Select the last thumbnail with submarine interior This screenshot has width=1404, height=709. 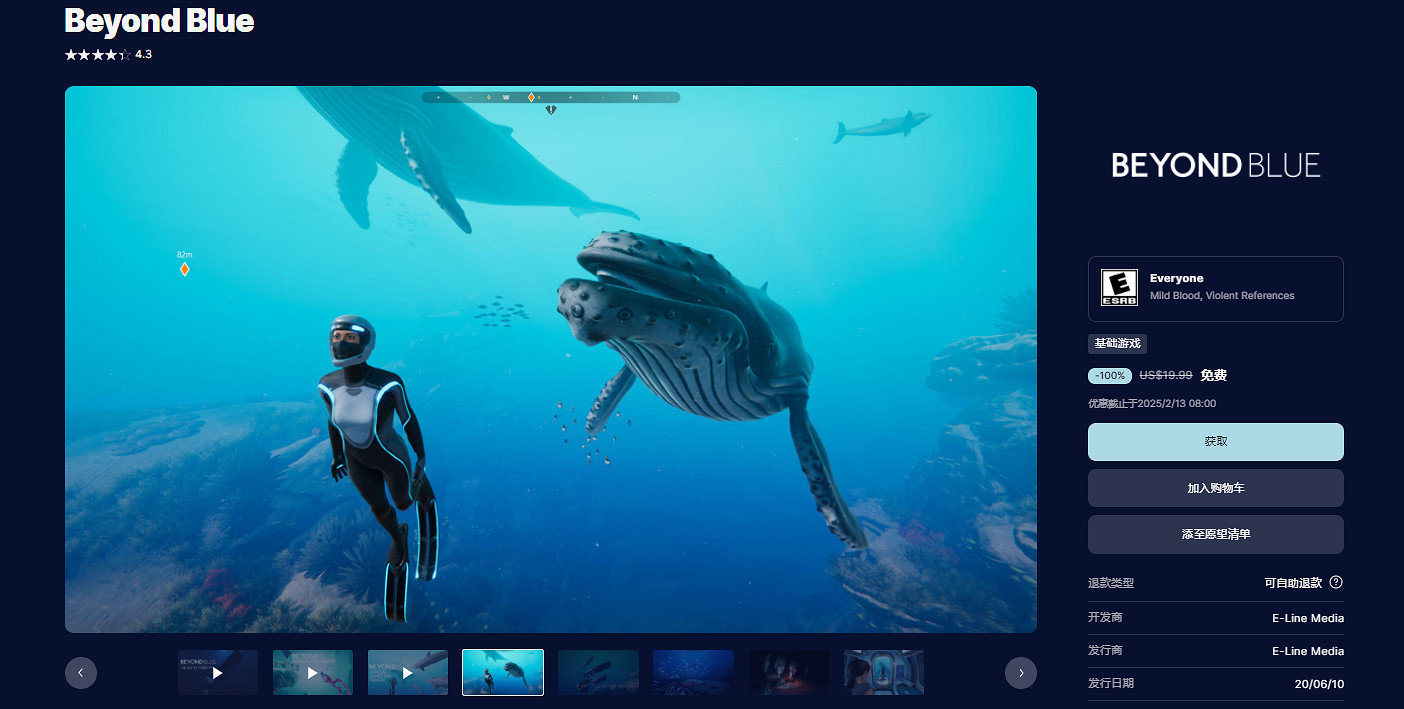coord(884,673)
